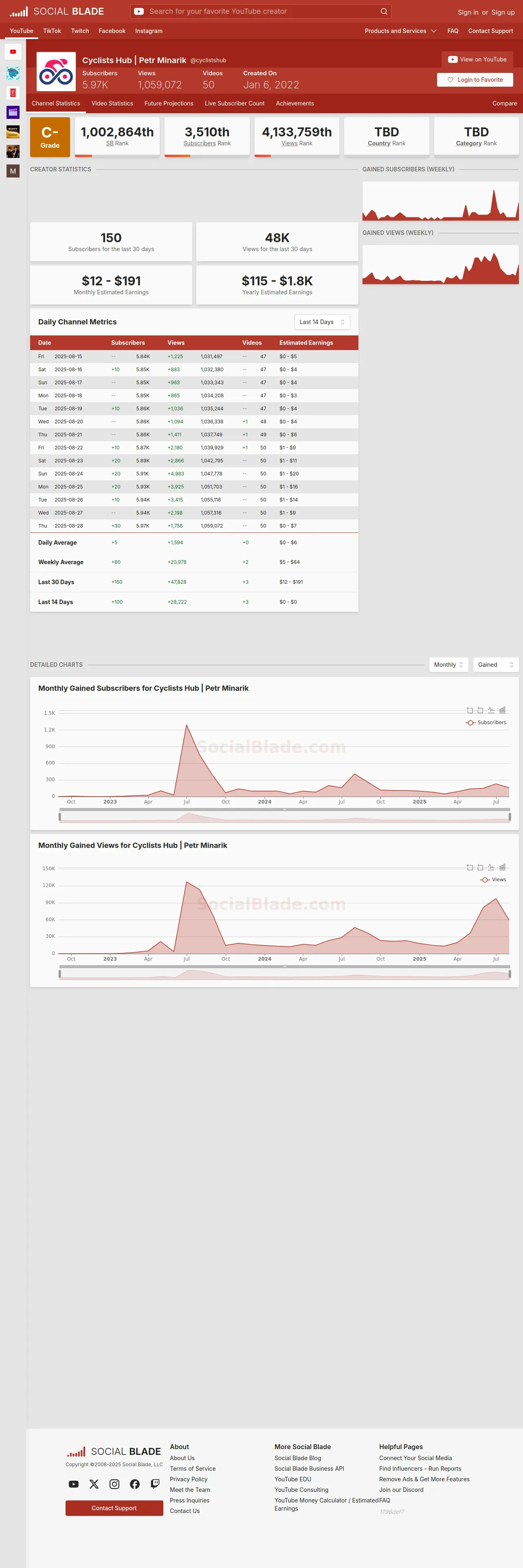
Task: Click the Gained Views weekly mini chart
Action: [440, 265]
